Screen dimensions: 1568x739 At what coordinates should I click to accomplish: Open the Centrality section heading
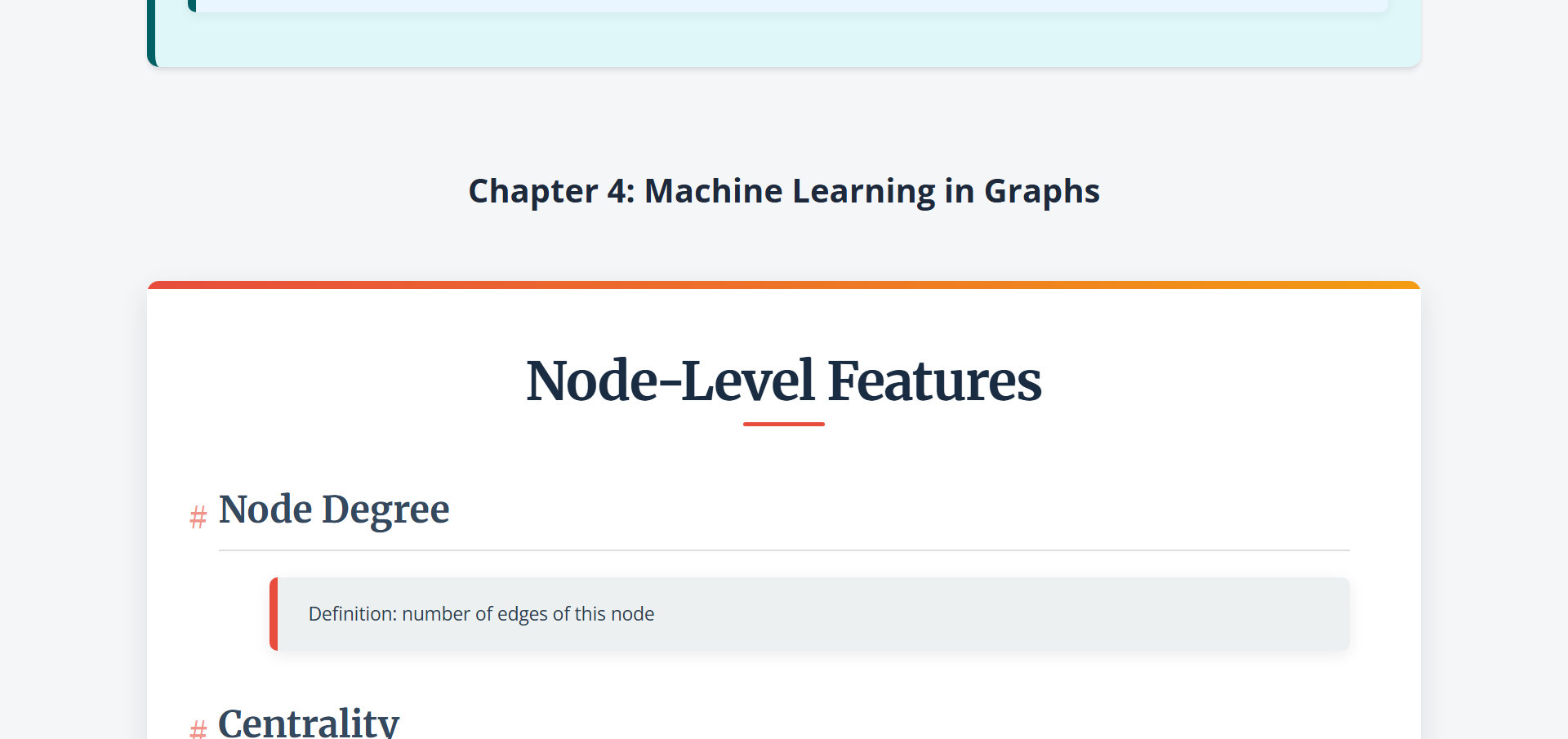point(309,723)
